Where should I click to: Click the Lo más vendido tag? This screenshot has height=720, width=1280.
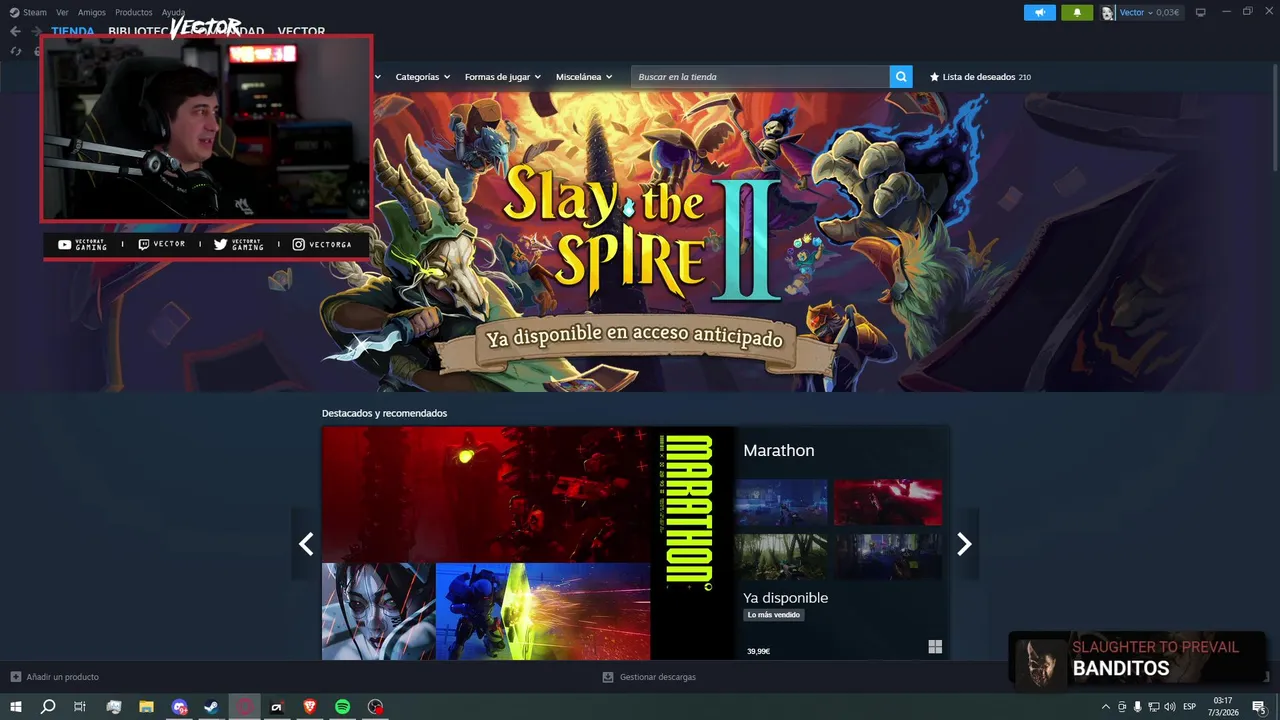click(774, 615)
